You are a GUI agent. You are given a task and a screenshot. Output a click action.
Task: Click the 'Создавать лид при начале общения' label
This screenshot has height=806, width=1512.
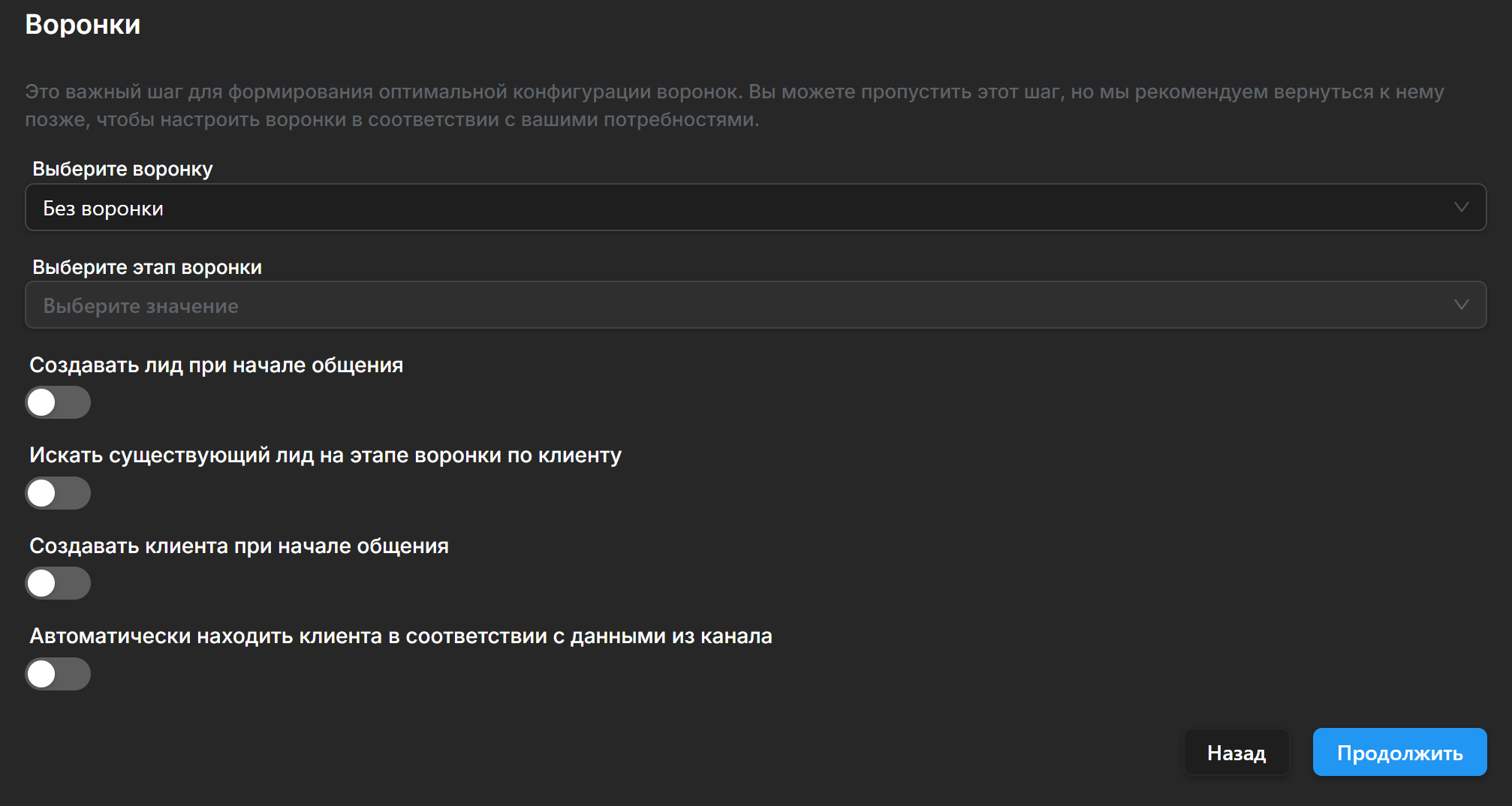(x=216, y=365)
